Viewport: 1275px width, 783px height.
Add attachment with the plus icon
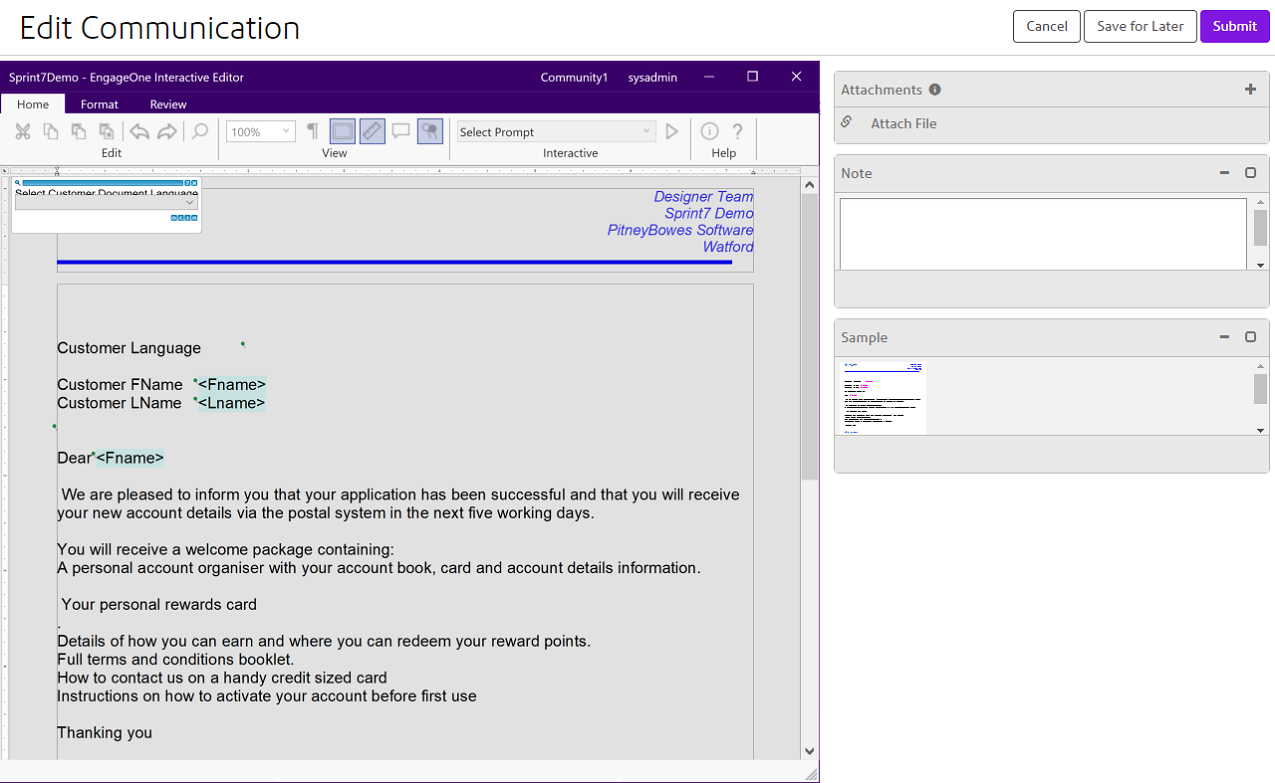tap(1250, 89)
